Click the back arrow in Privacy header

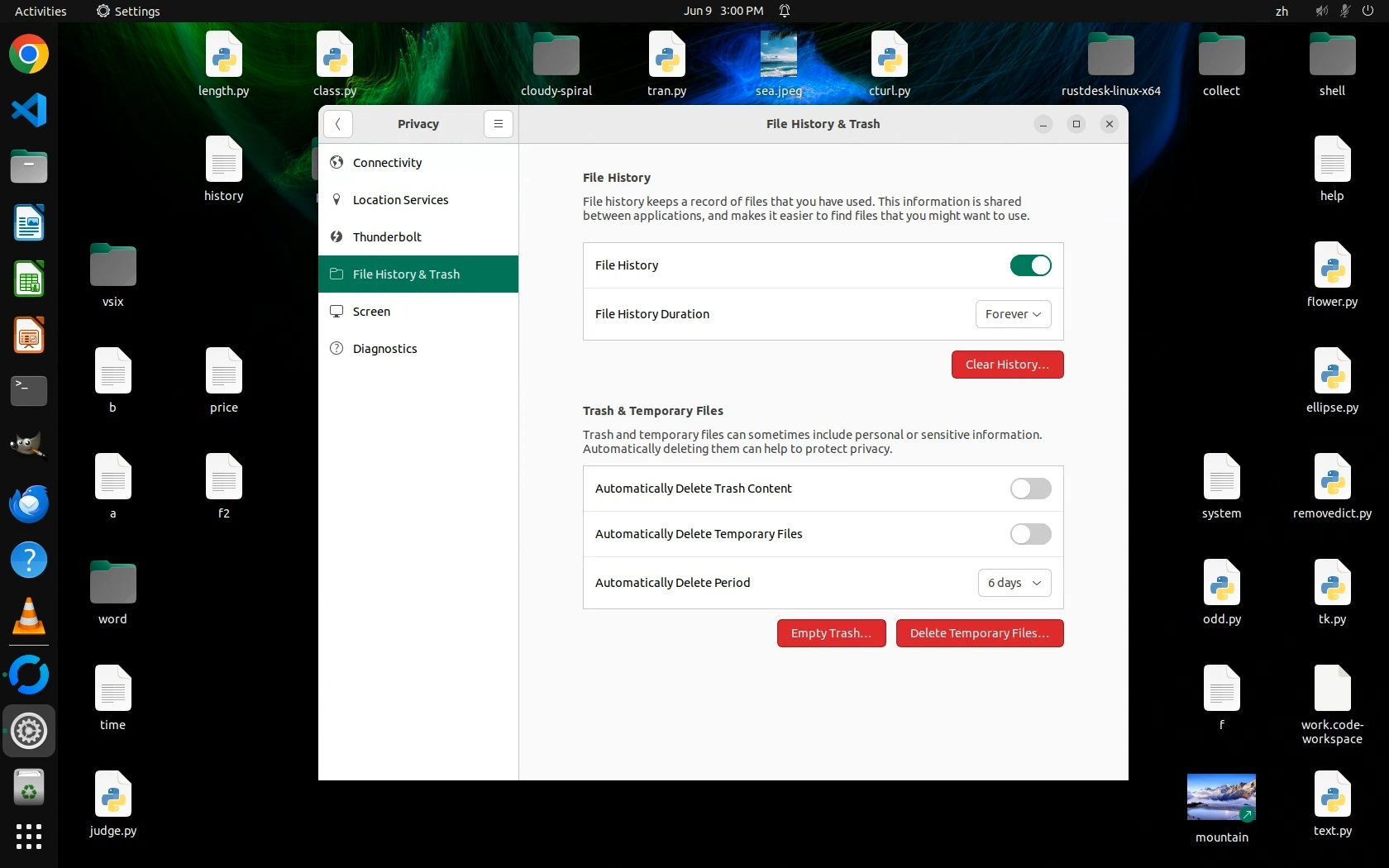pos(338,124)
